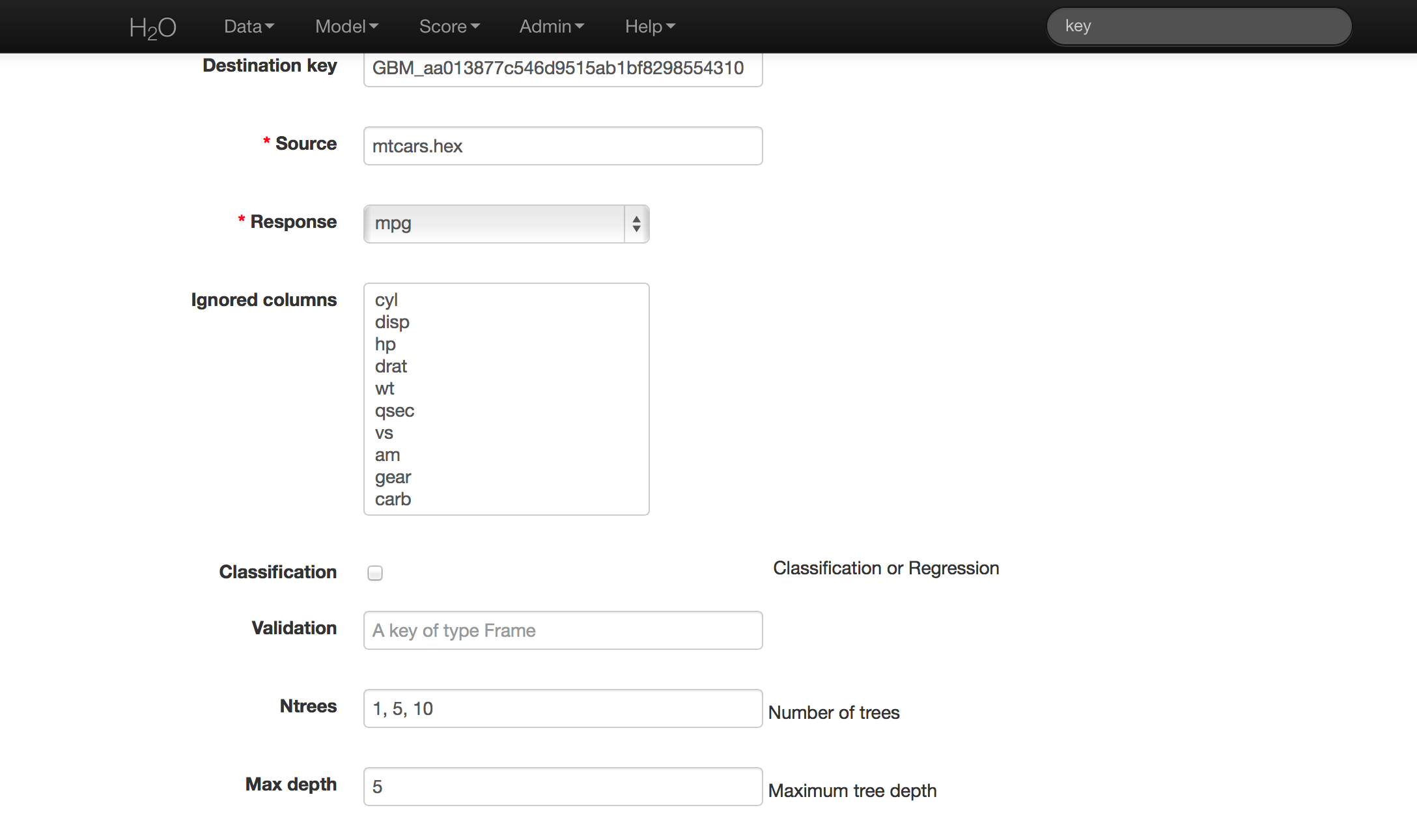Select carb in Ignored columns list
This screenshot has width=1417, height=840.
click(x=393, y=499)
